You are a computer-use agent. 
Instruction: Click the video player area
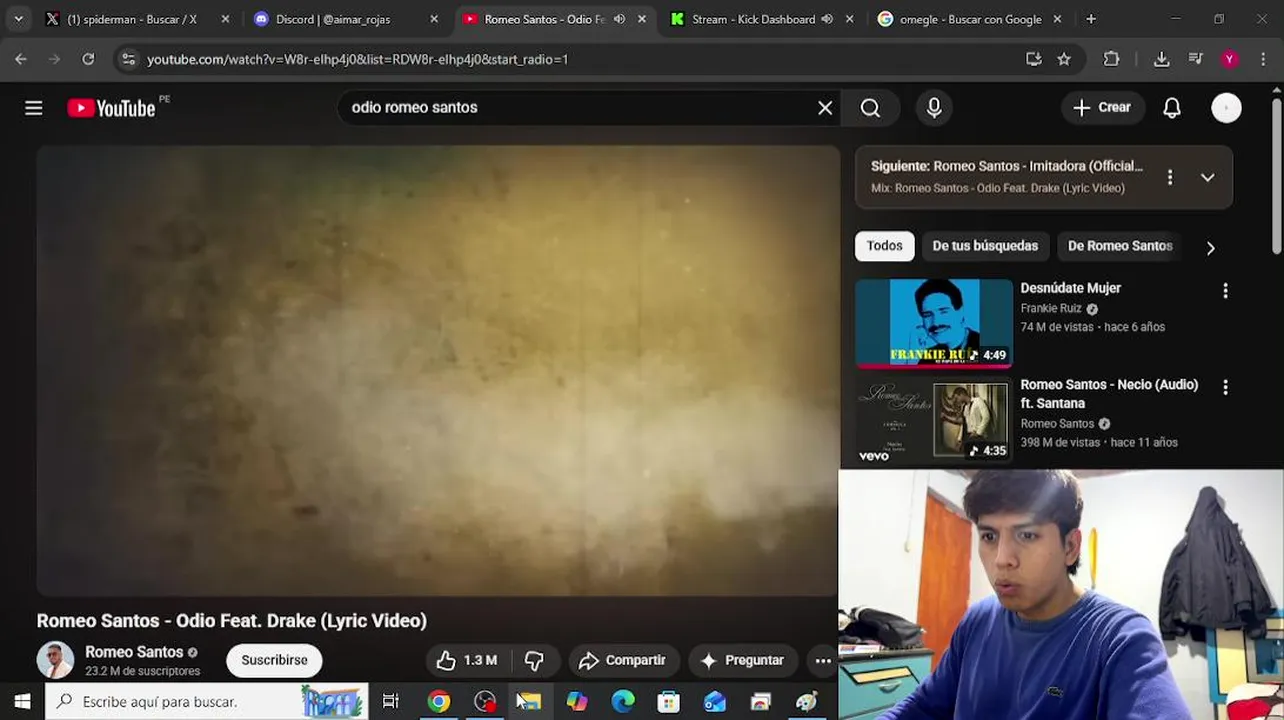pyautogui.click(x=438, y=371)
